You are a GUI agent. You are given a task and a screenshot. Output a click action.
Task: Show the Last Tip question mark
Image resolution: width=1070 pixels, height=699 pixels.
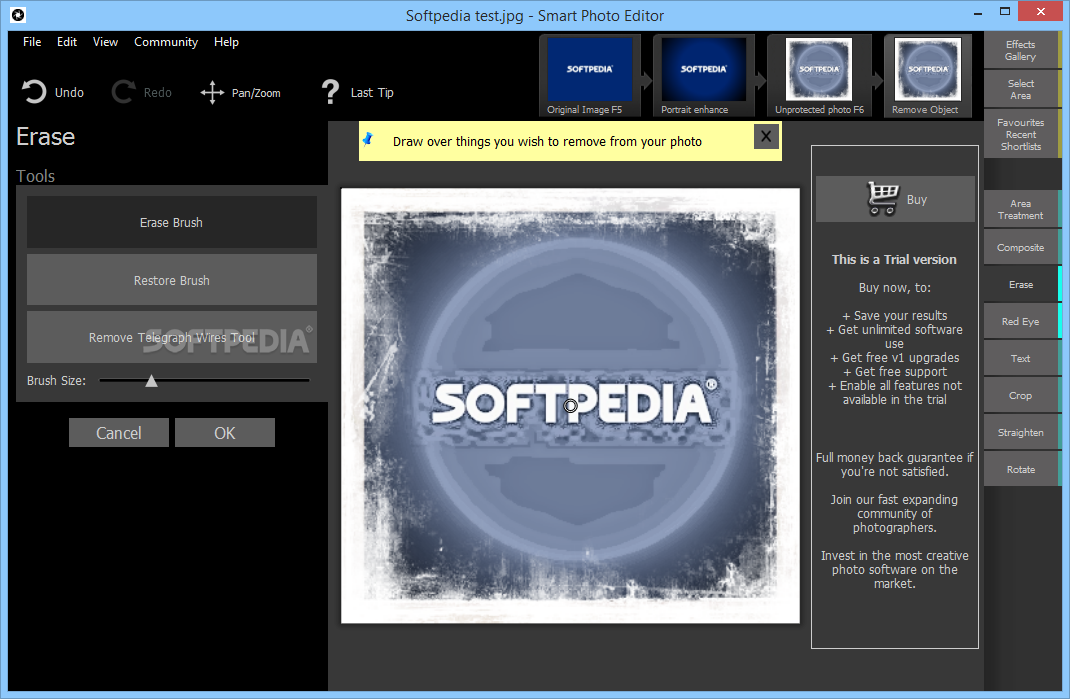330,91
